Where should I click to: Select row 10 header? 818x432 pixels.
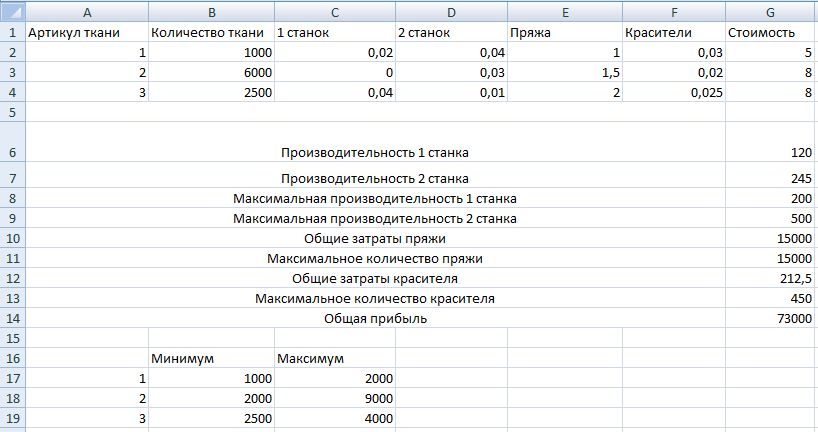click(x=13, y=238)
